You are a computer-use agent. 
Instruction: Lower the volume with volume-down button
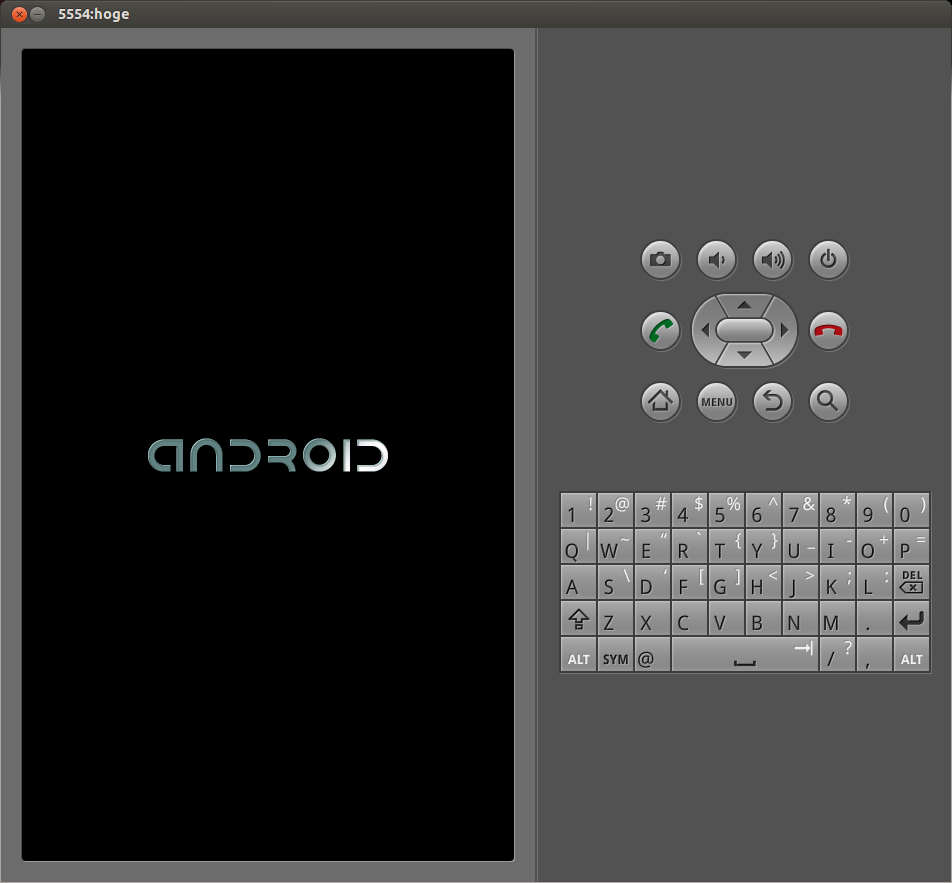[716, 261]
